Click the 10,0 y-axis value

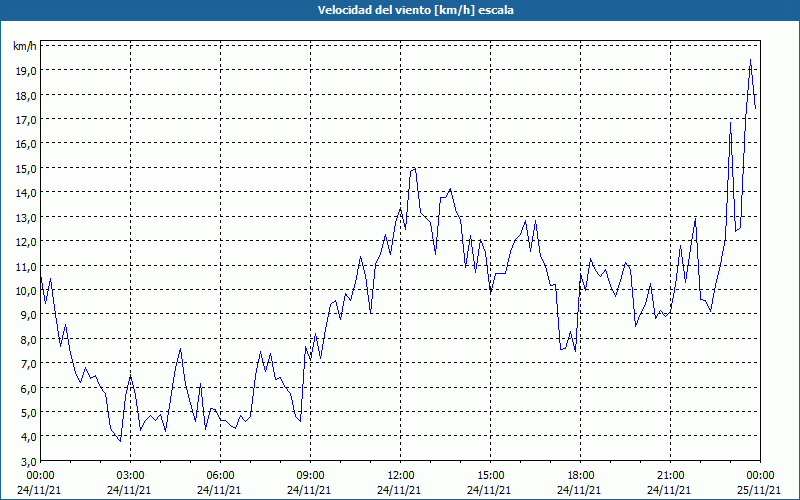(x=27, y=291)
